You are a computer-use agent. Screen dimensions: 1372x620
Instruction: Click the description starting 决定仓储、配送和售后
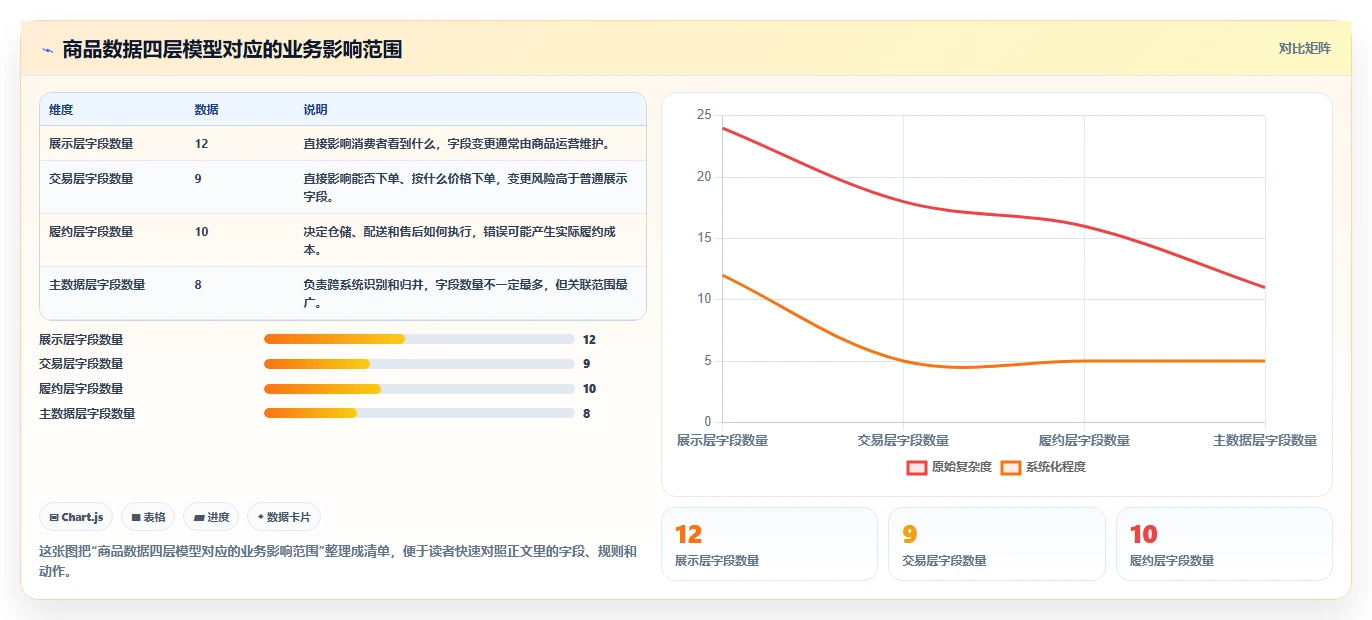(x=460, y=241)
